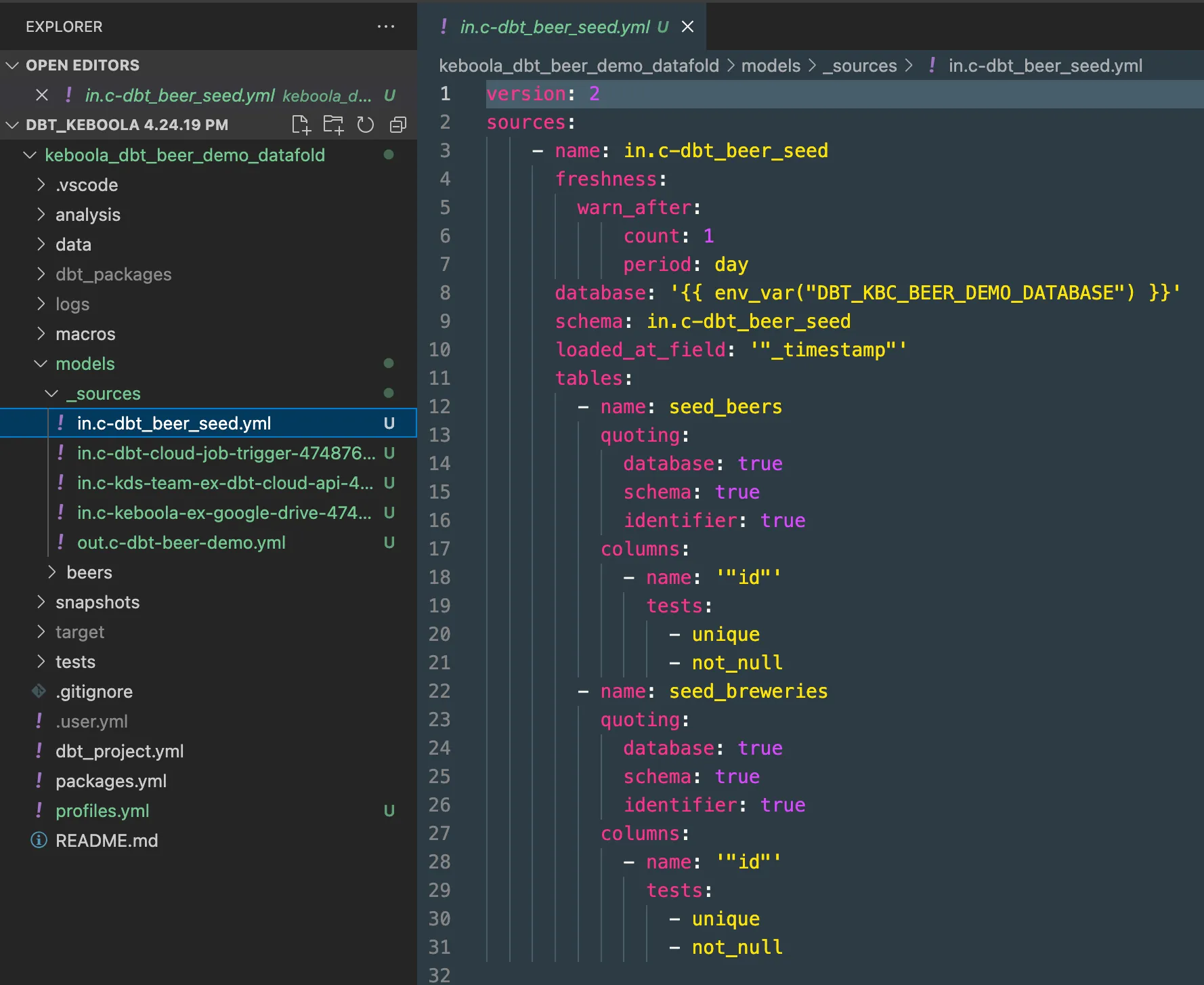Viewport: 1204px width, 985px height.
Task: Click the git icon beside .gitignore
Action: (x=39, y=691)
